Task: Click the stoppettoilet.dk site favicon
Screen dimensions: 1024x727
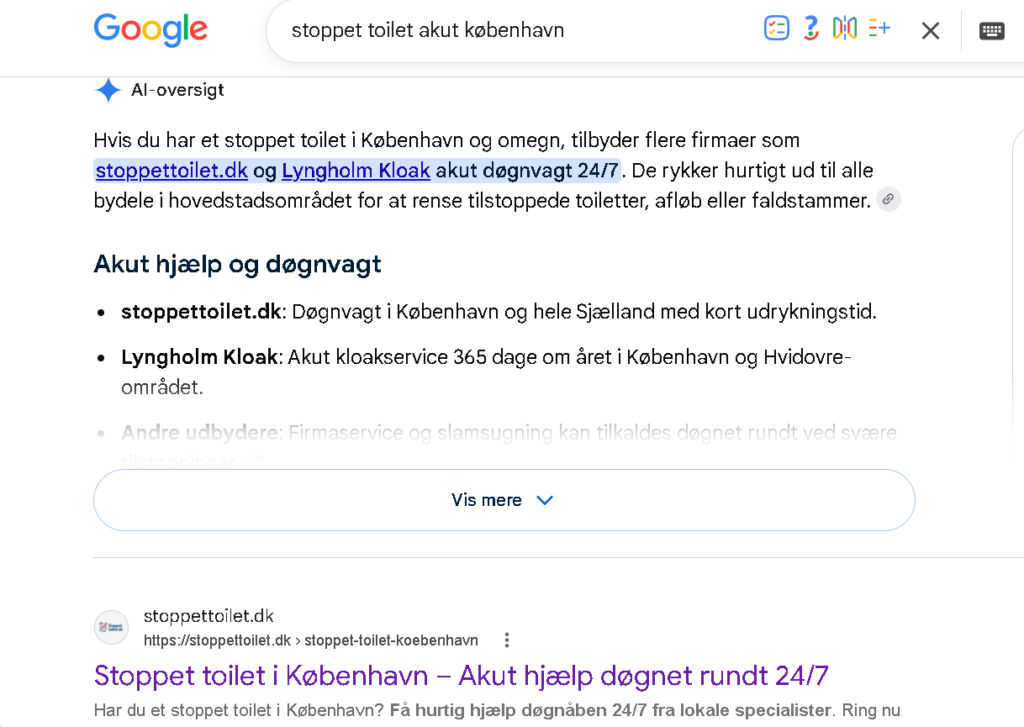Action: click(x=112, y=628)
